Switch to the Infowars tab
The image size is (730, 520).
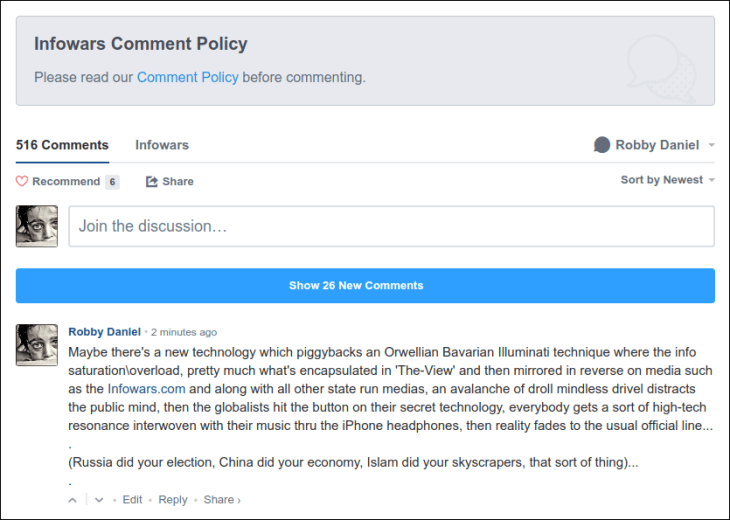pos(162,145)
